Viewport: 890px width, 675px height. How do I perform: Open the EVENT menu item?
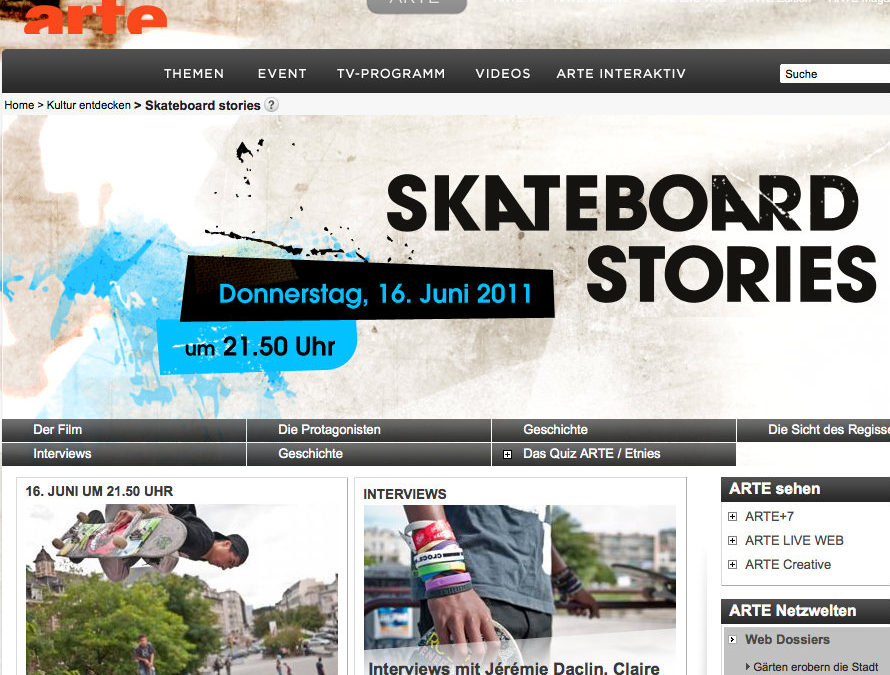tap(282, 74)
